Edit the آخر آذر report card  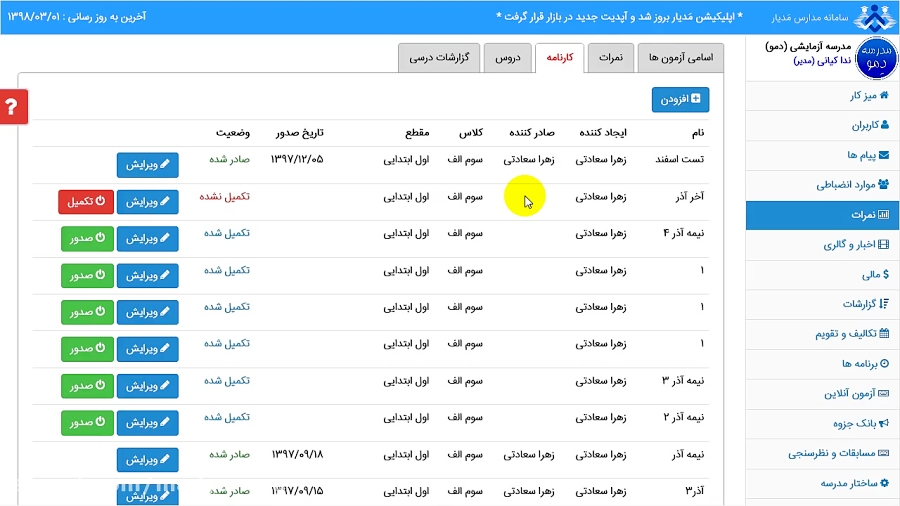[148, 201]
